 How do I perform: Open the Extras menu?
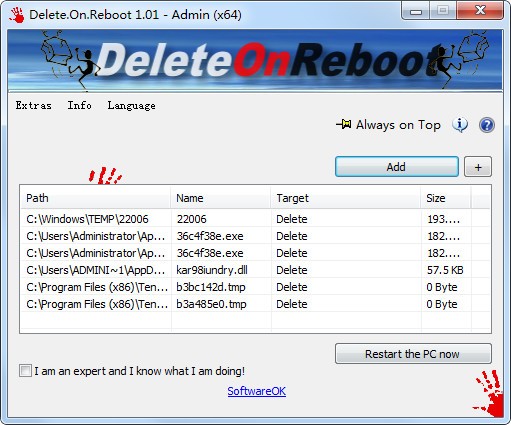[33, 105]
